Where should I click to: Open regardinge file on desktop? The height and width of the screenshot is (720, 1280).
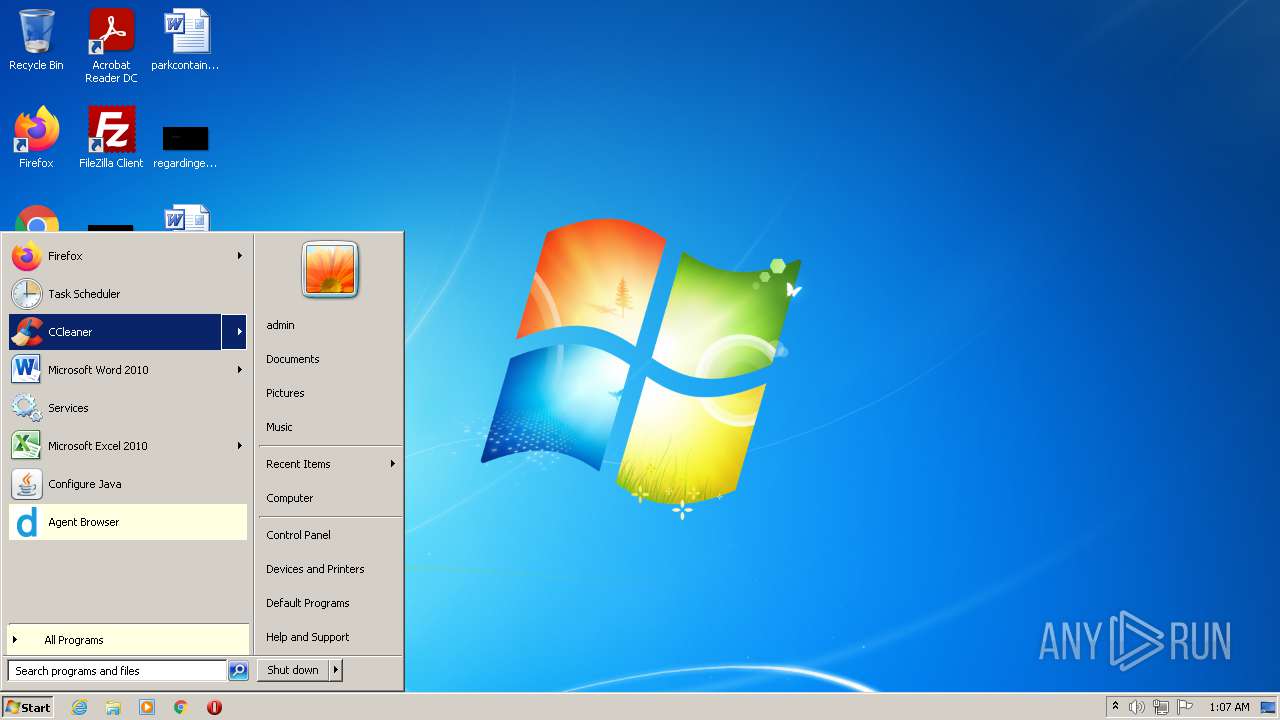tap(186, 145)
